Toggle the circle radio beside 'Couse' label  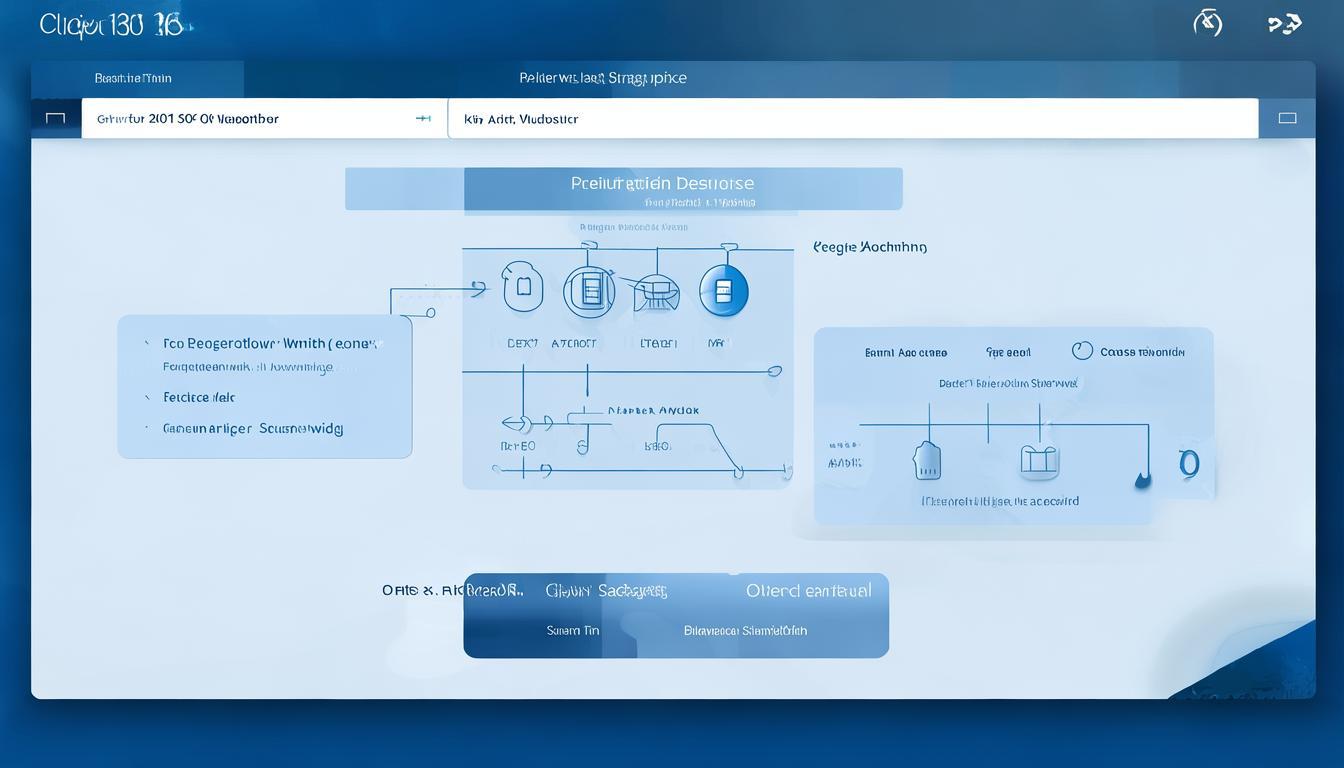(1082, 351)
